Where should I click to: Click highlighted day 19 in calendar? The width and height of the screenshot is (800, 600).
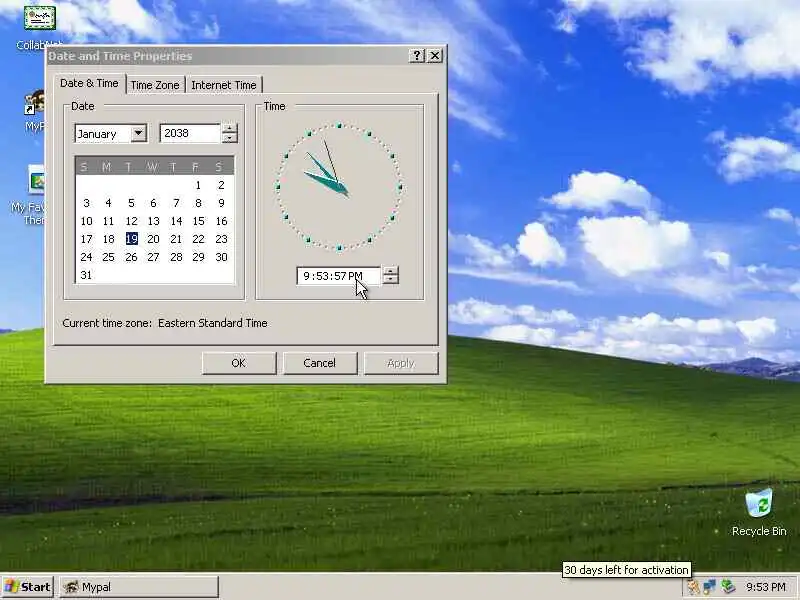click(x=131, y=239)
